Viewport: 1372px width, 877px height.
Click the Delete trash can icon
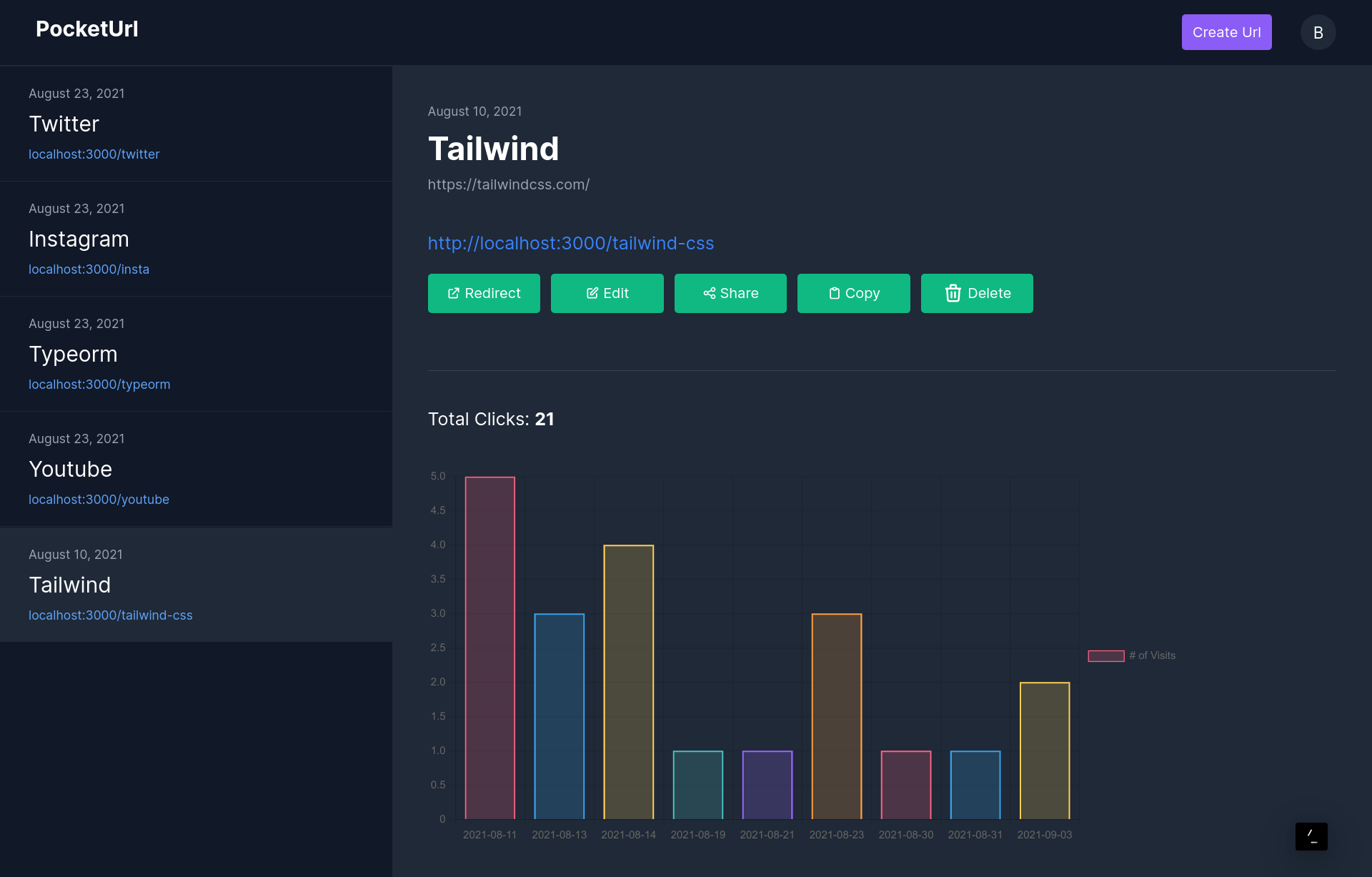click(953, 293)
